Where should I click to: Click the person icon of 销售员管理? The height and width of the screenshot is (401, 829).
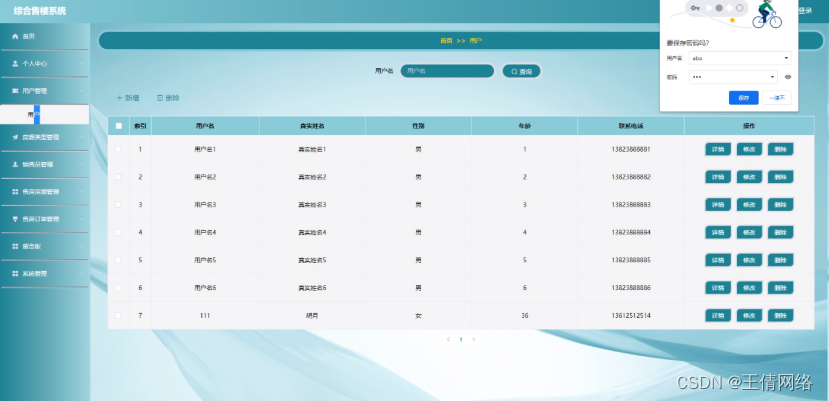15,165
